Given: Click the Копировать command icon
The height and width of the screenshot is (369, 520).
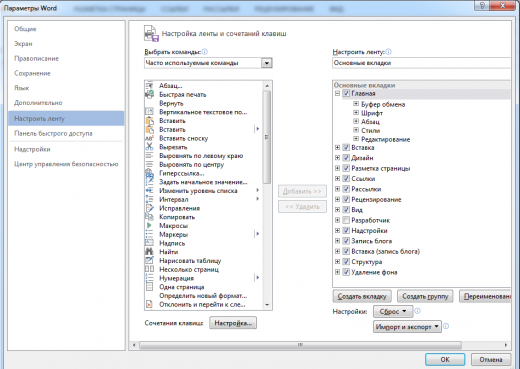Looking at the screenshot, I should (x=149, y=217).
